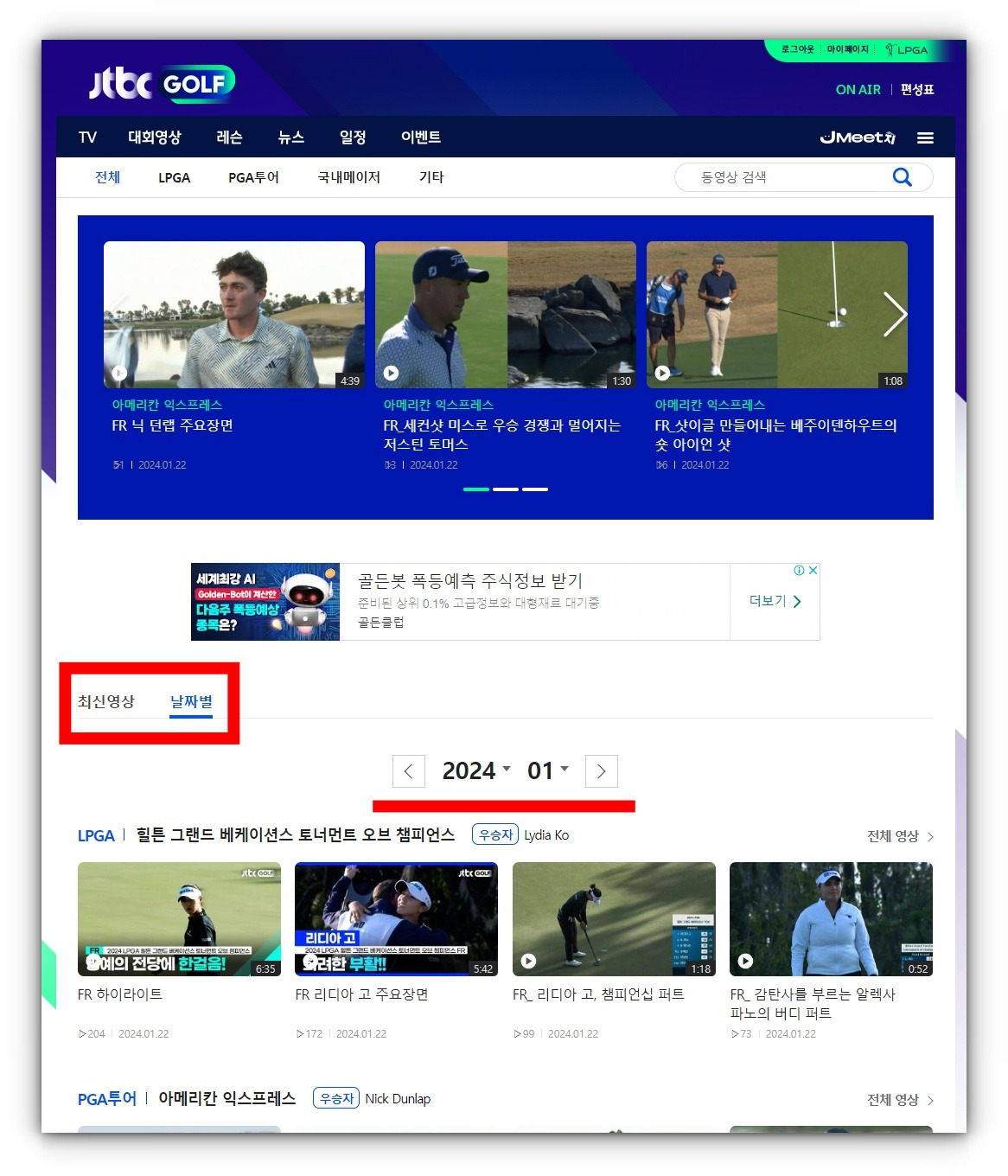Open the hamburger menu on the navigation bar
1008x1176 pixels.
(x=925, y=137)
